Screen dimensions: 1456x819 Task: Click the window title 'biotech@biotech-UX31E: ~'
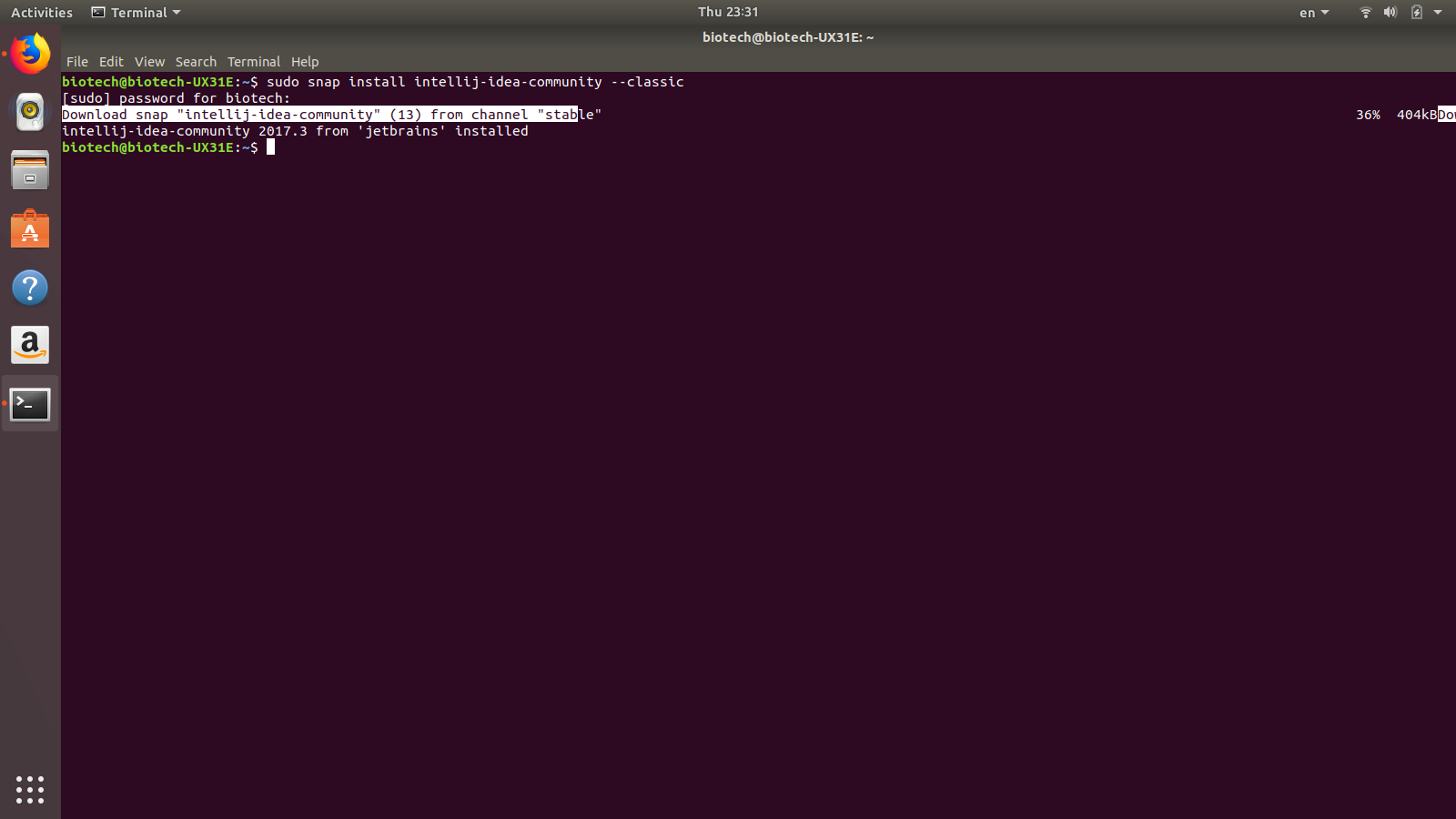(788, 37)
